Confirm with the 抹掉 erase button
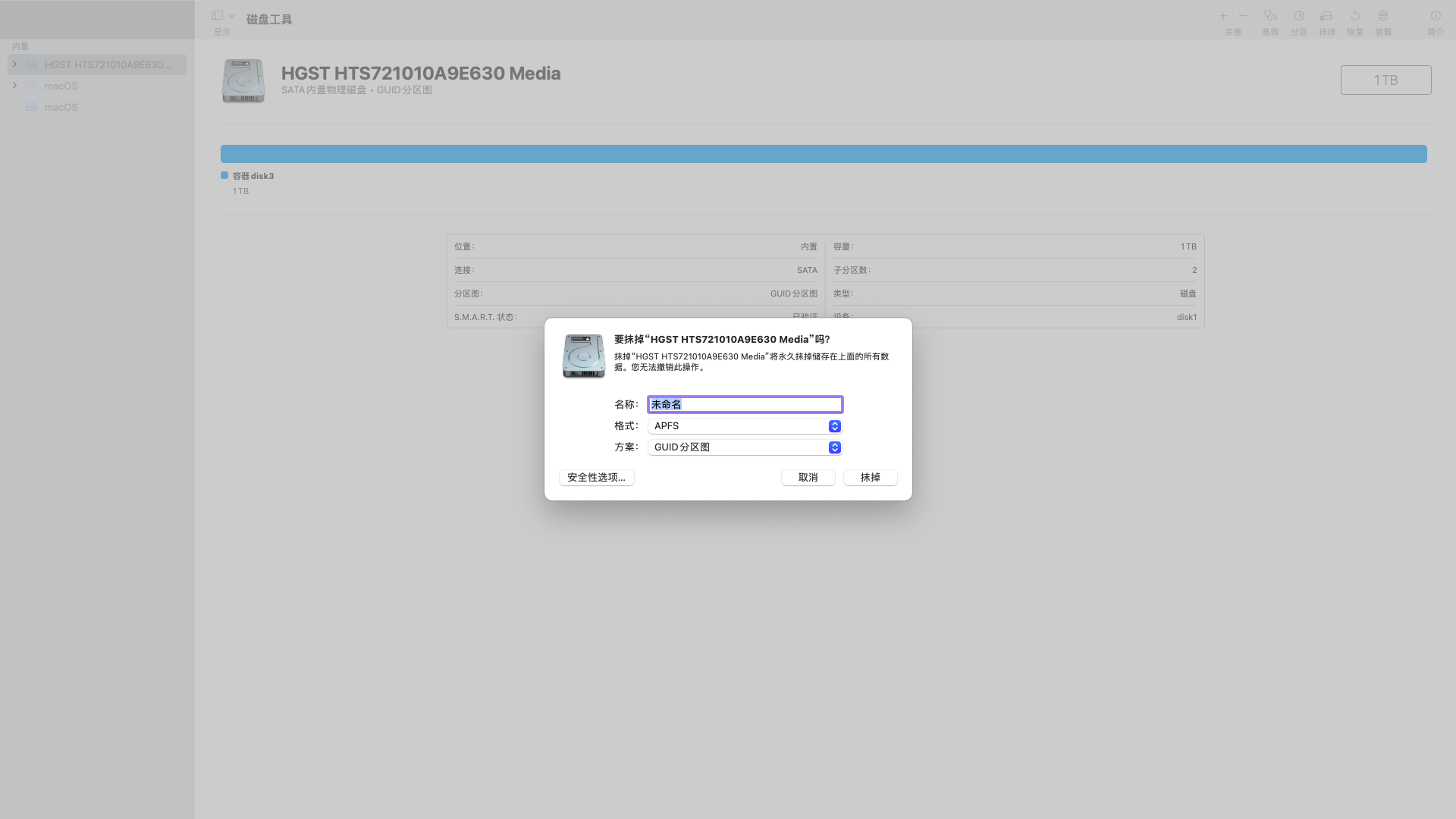Image resolution: width=1456 pixels, height=819 pixels. click(x=870, y=478)
